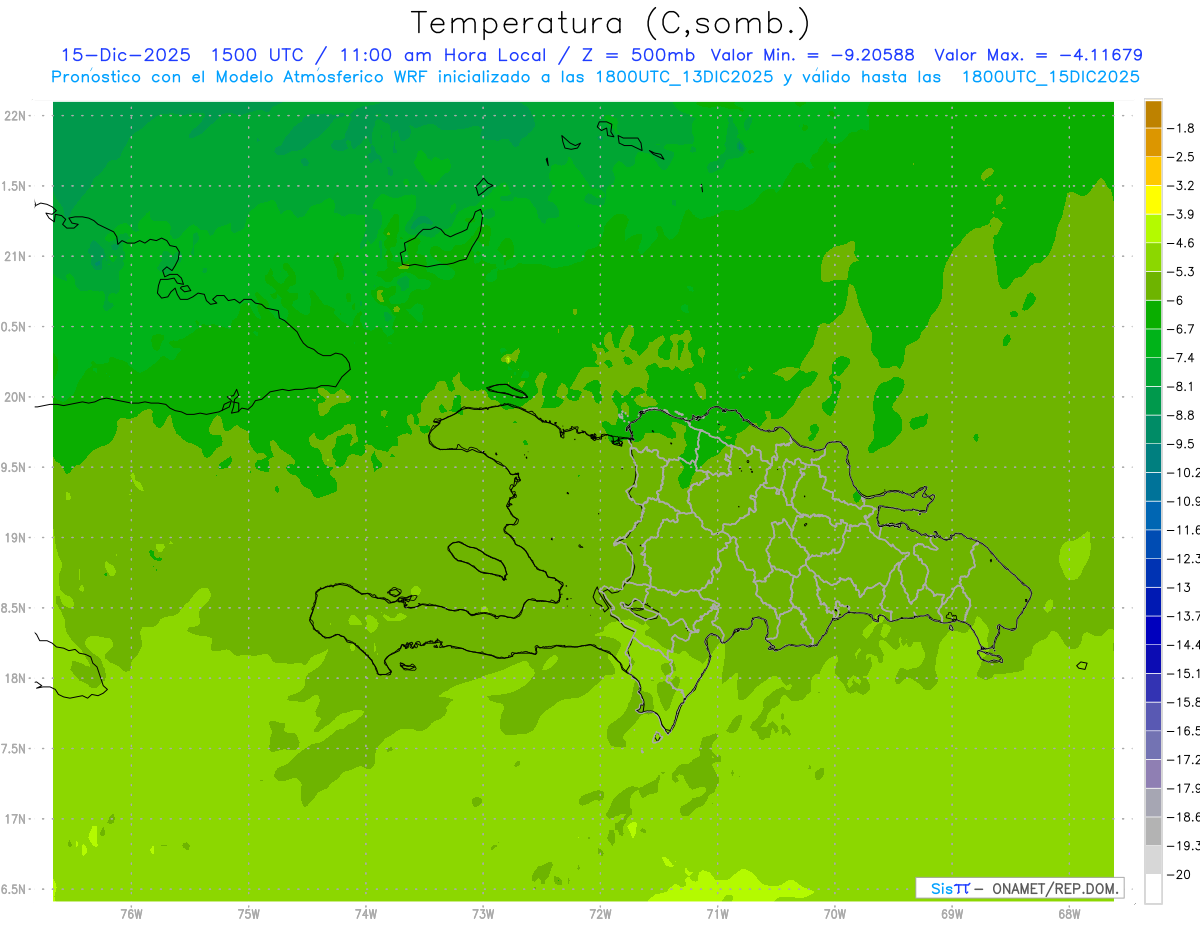The image size is (1200, 927).
Task: Select the yellow swatch between -3.2 and -3.9
Action: coord(1153,200)
